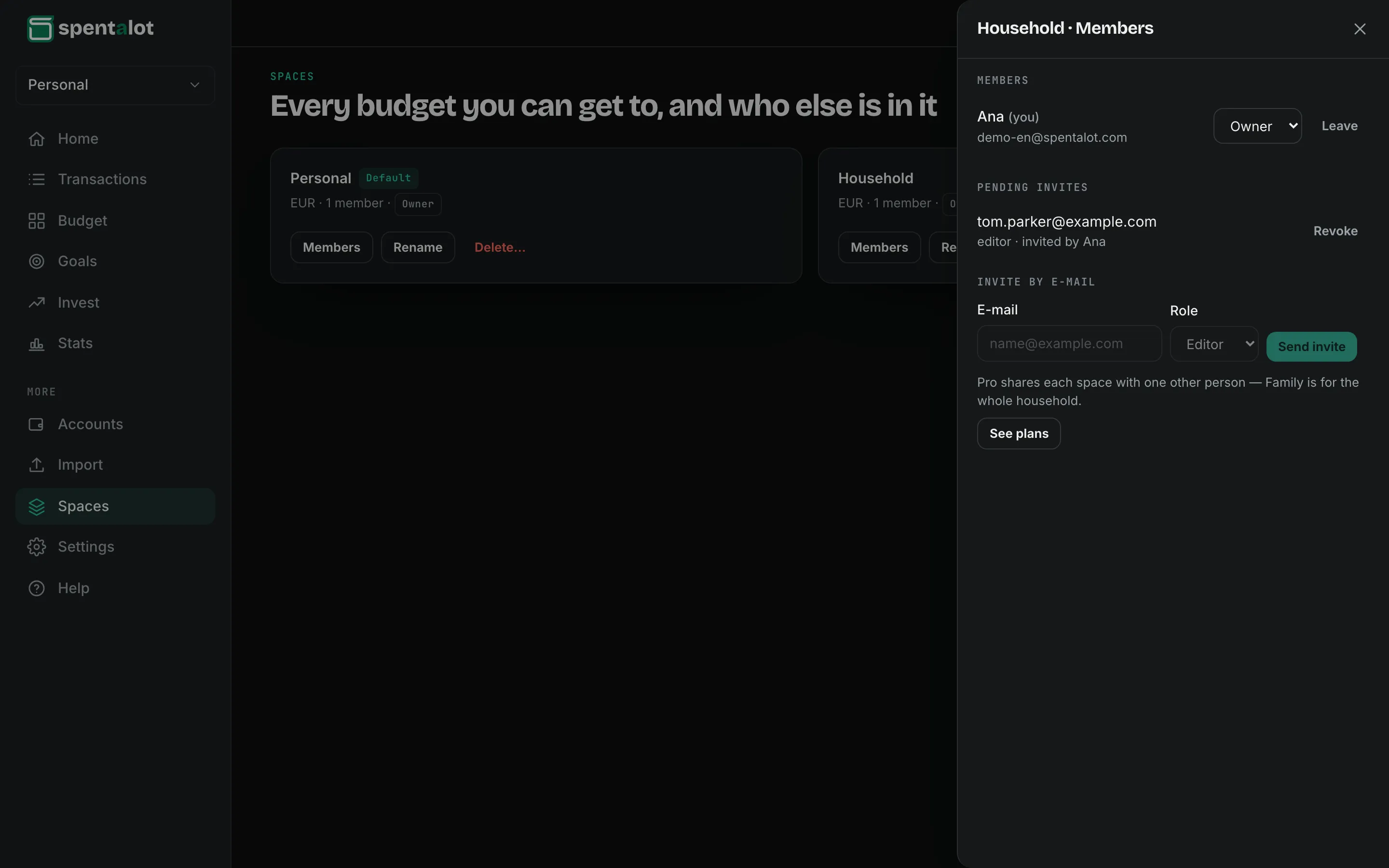Select Invest in the sidebar

(x=115, y=302)
